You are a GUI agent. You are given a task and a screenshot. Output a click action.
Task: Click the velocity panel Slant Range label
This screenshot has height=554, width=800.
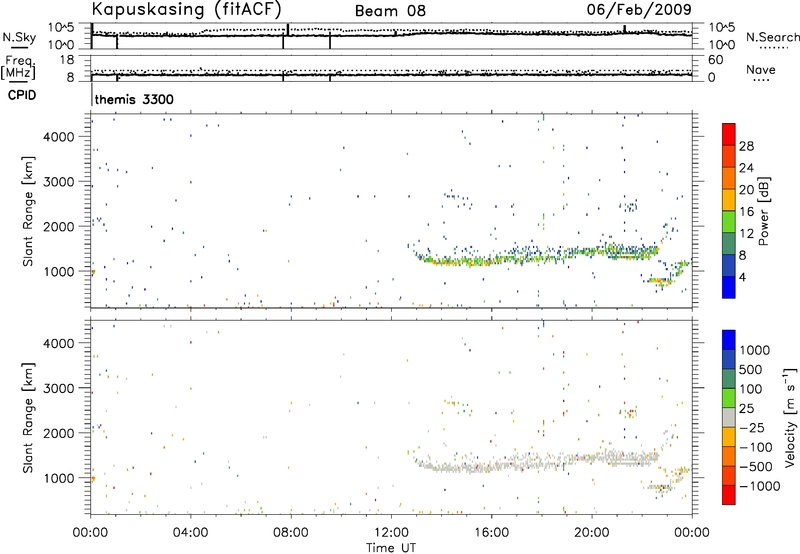(x=28, y=417)
